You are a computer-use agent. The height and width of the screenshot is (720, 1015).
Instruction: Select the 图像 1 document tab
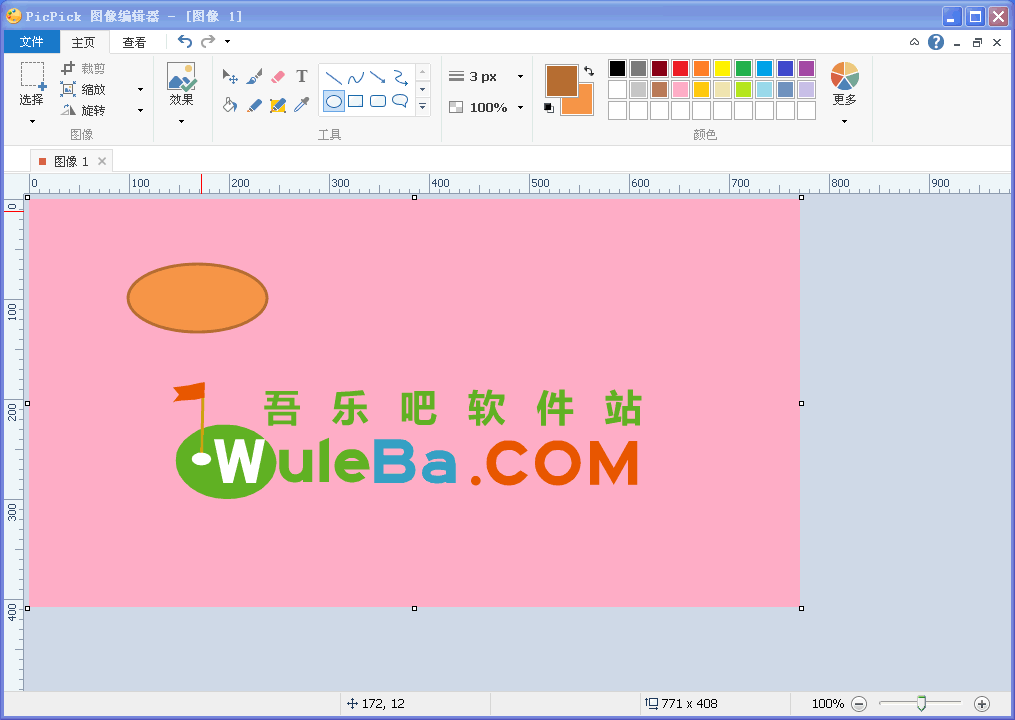71,161
